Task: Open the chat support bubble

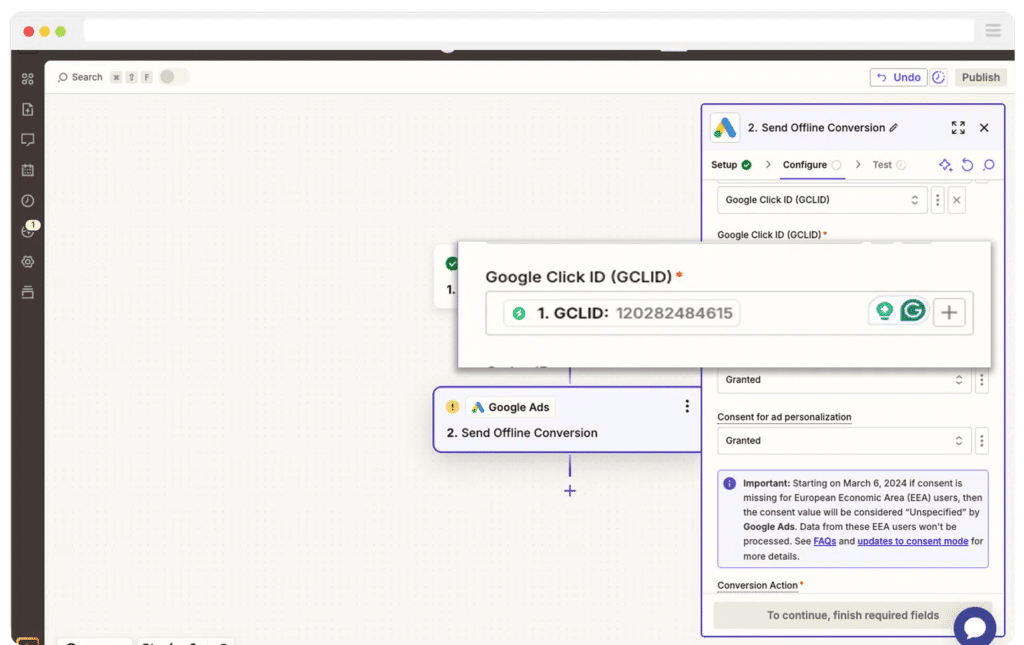Action: (x=974, y=627)
